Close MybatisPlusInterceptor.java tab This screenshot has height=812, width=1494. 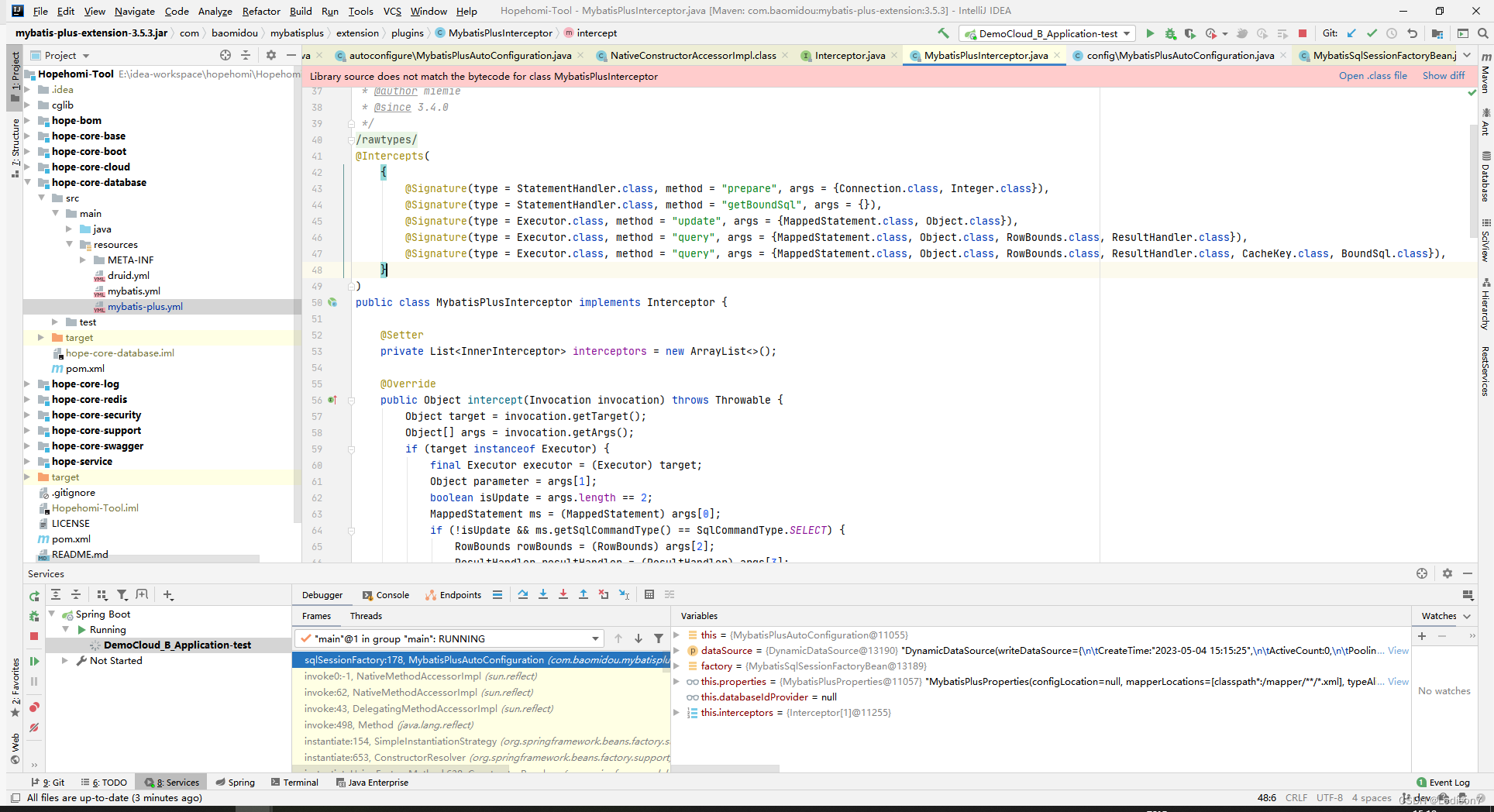tap(1057, 55)
